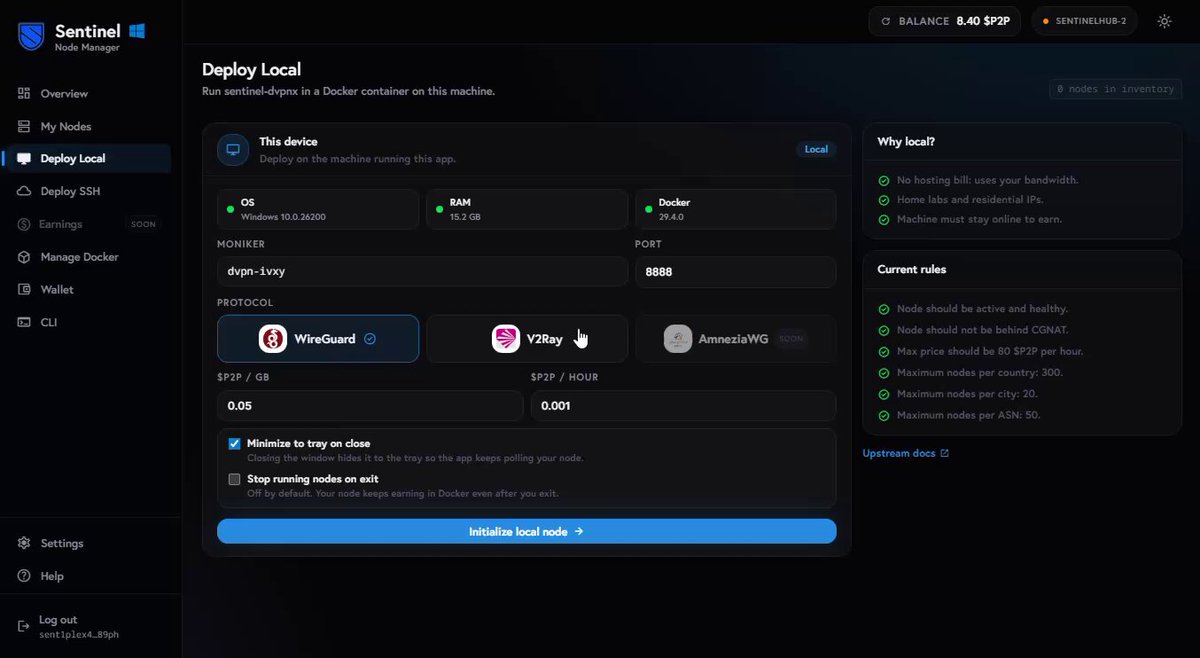Click the Initialize local node button

click(527, 532)
